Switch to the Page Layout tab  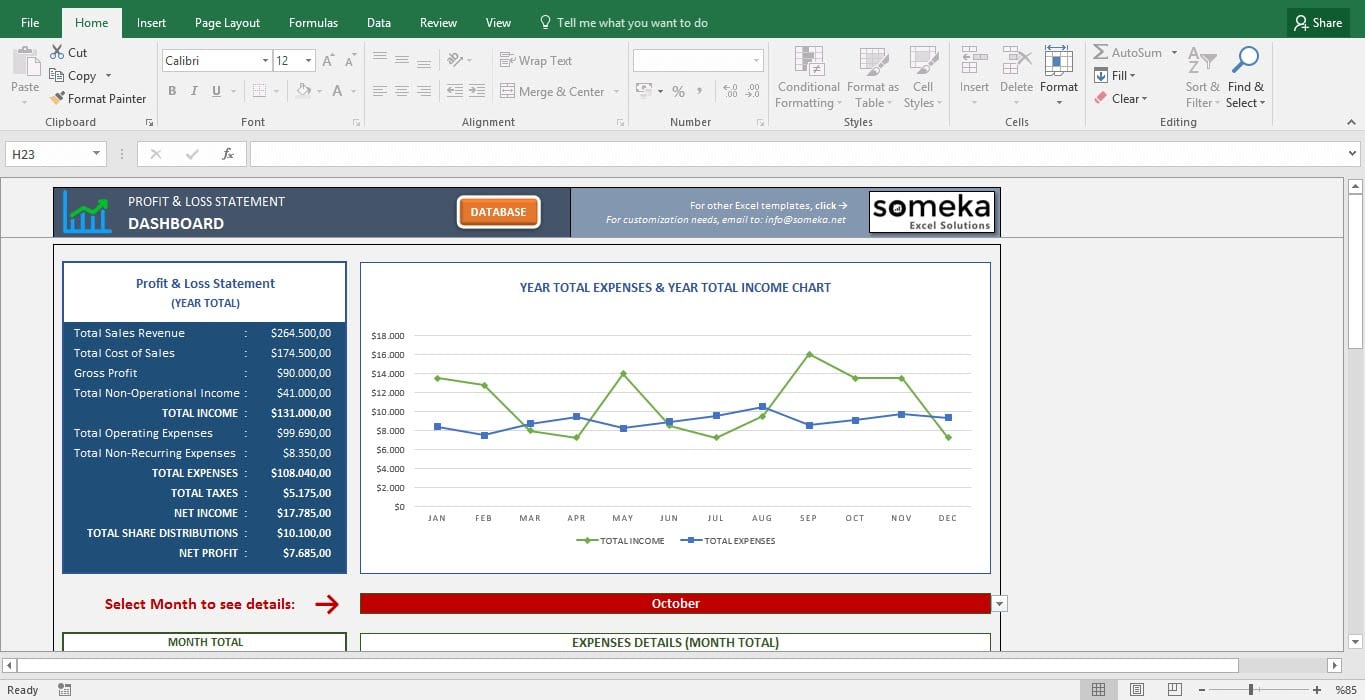(x=227, y=23)
